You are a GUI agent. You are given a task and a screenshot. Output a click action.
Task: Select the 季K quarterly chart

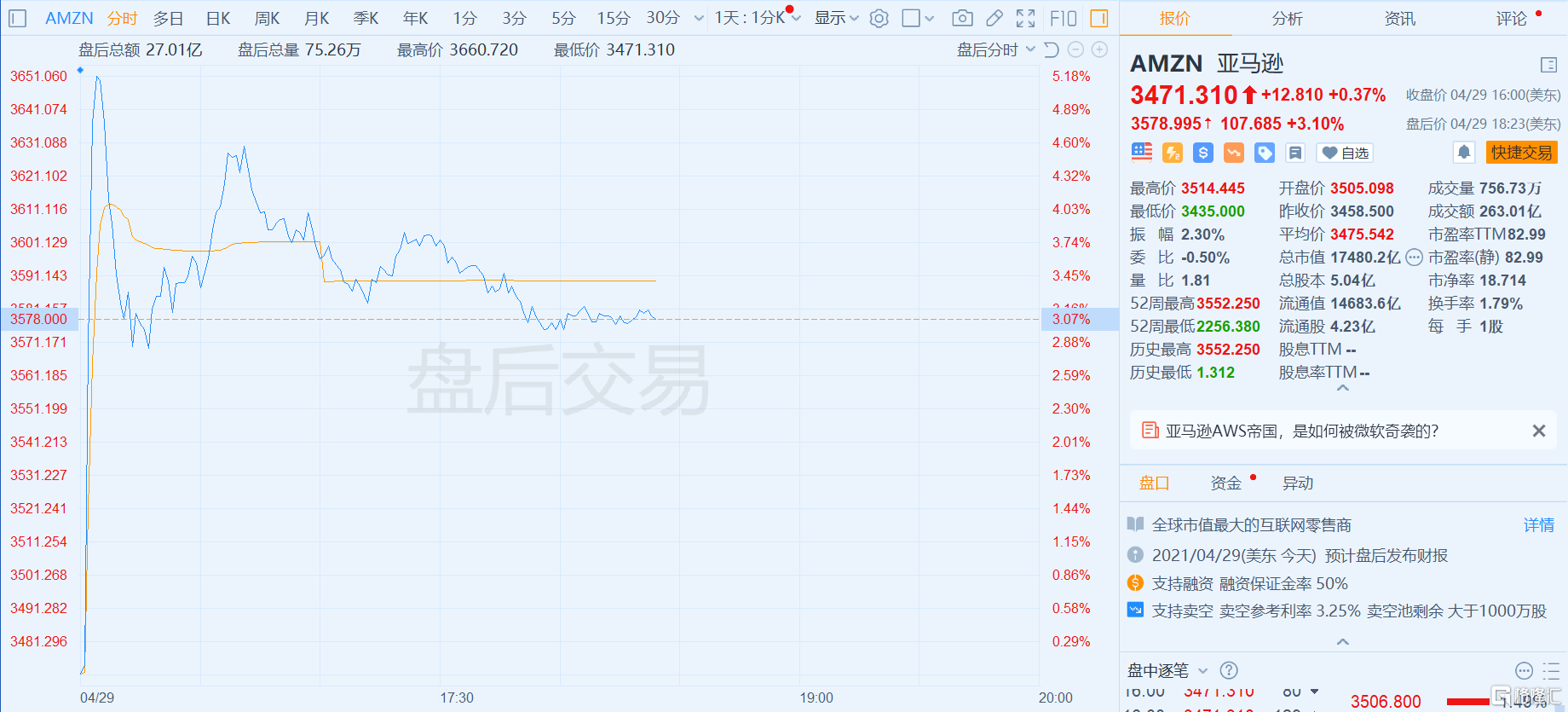click(x=366, y=18)
